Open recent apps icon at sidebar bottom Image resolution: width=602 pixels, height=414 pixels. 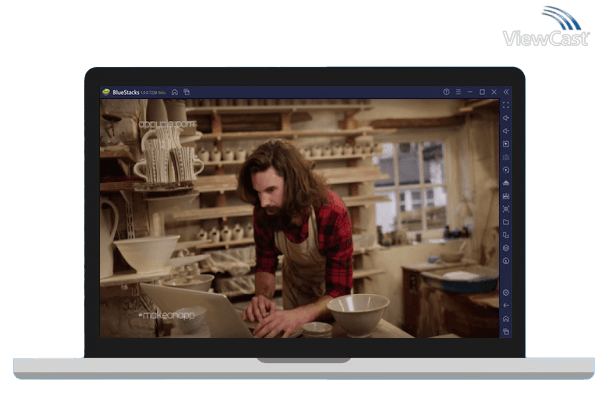(x=506, y=331)
